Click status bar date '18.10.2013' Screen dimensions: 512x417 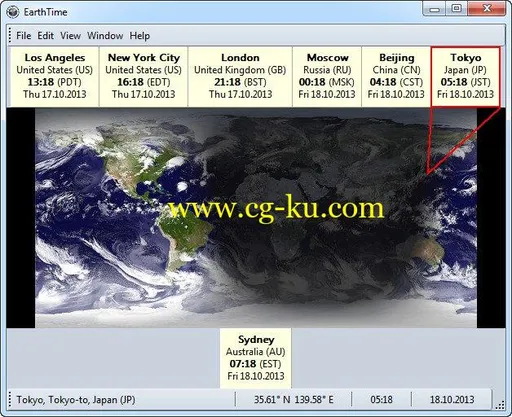tap(452, 399)
